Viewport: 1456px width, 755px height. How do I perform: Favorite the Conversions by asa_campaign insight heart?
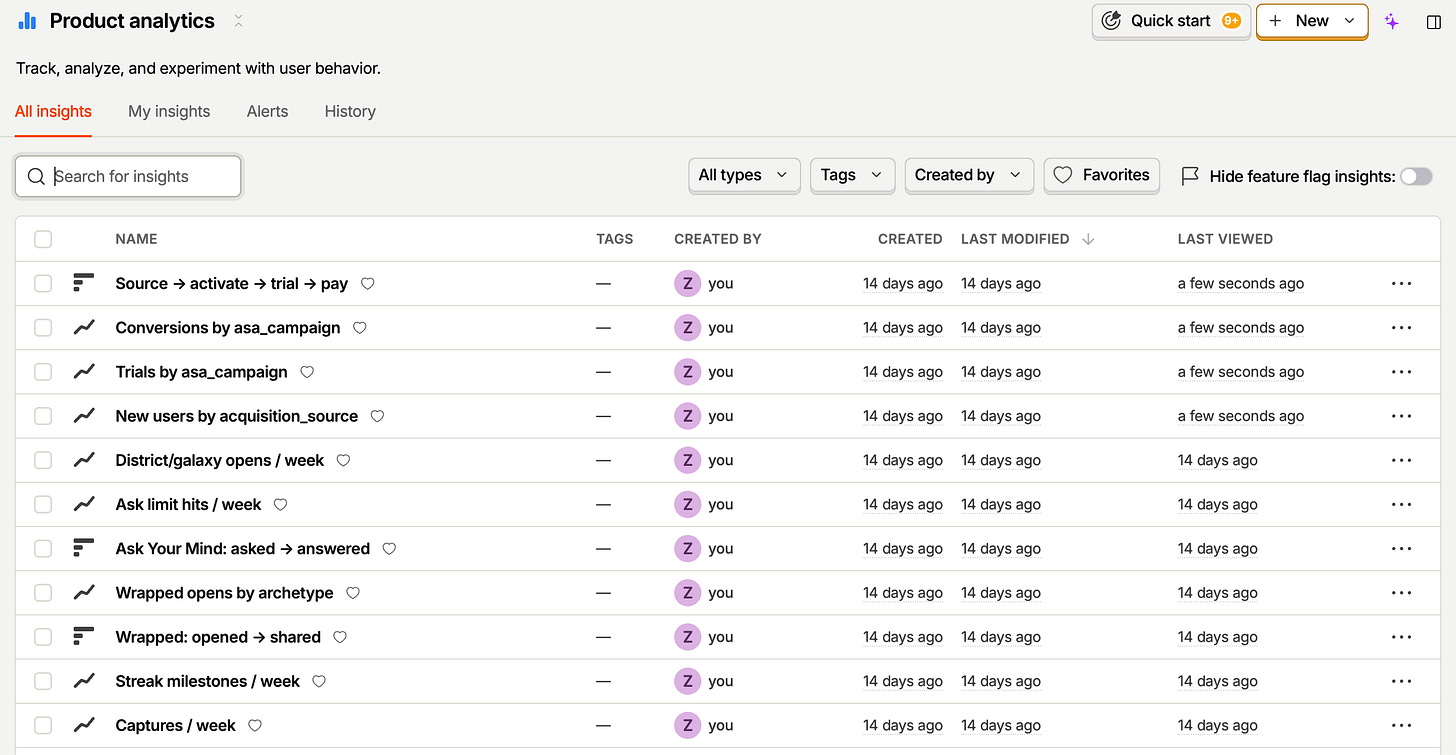(x=360, y=328)
